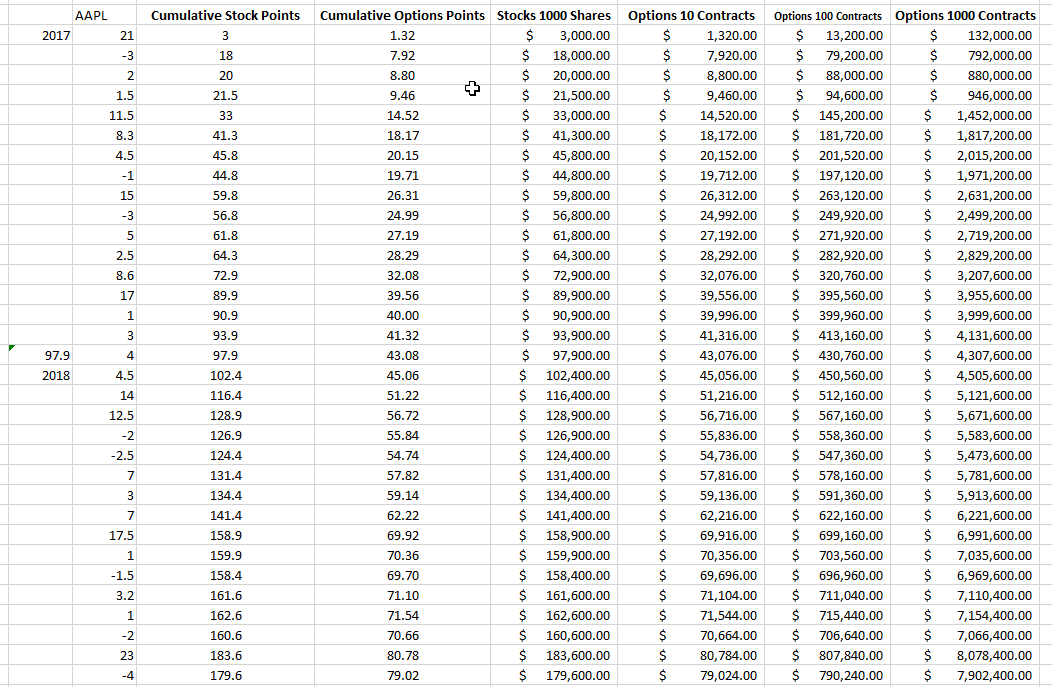Click the 40.00 cell in Cumulative Options Points

(x=402, y=316)
